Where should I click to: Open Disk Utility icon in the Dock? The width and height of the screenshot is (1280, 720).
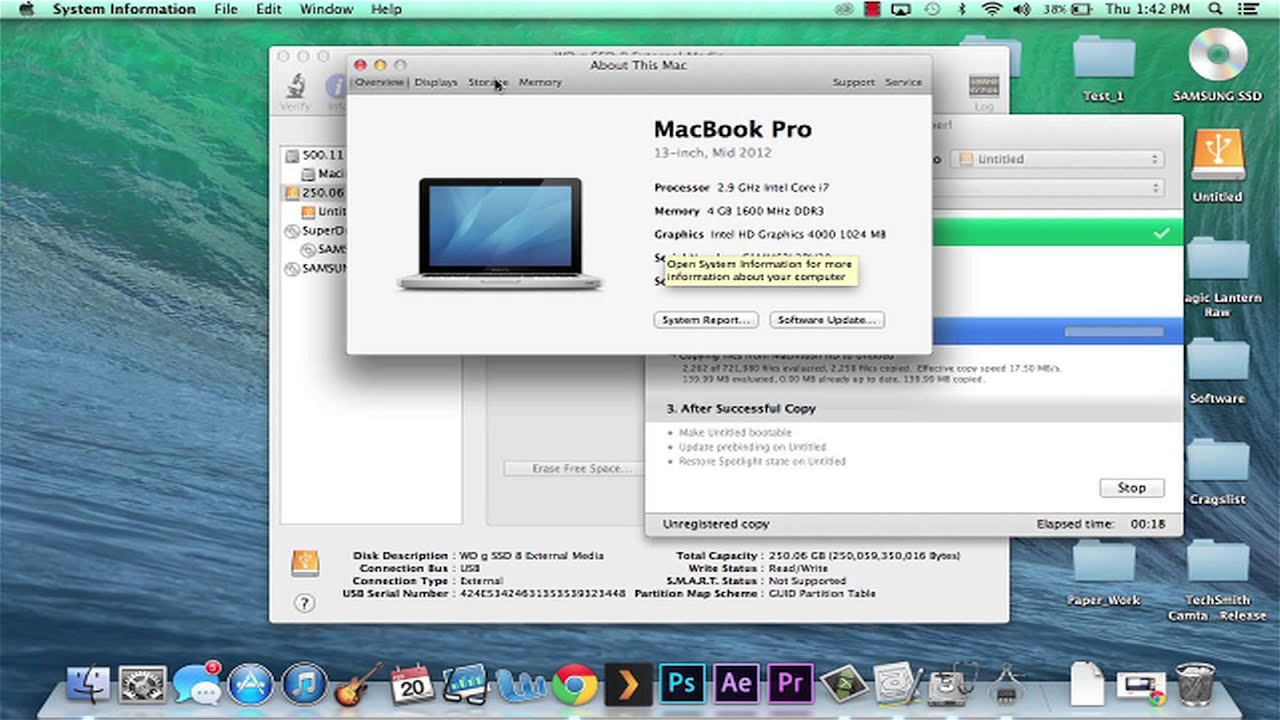click(x=950, y=685)
